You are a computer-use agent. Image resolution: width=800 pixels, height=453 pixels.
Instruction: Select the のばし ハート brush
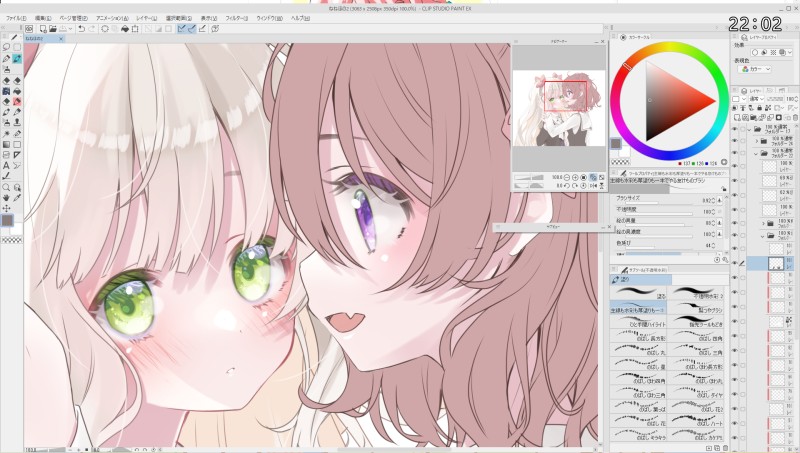coord(697,420)
